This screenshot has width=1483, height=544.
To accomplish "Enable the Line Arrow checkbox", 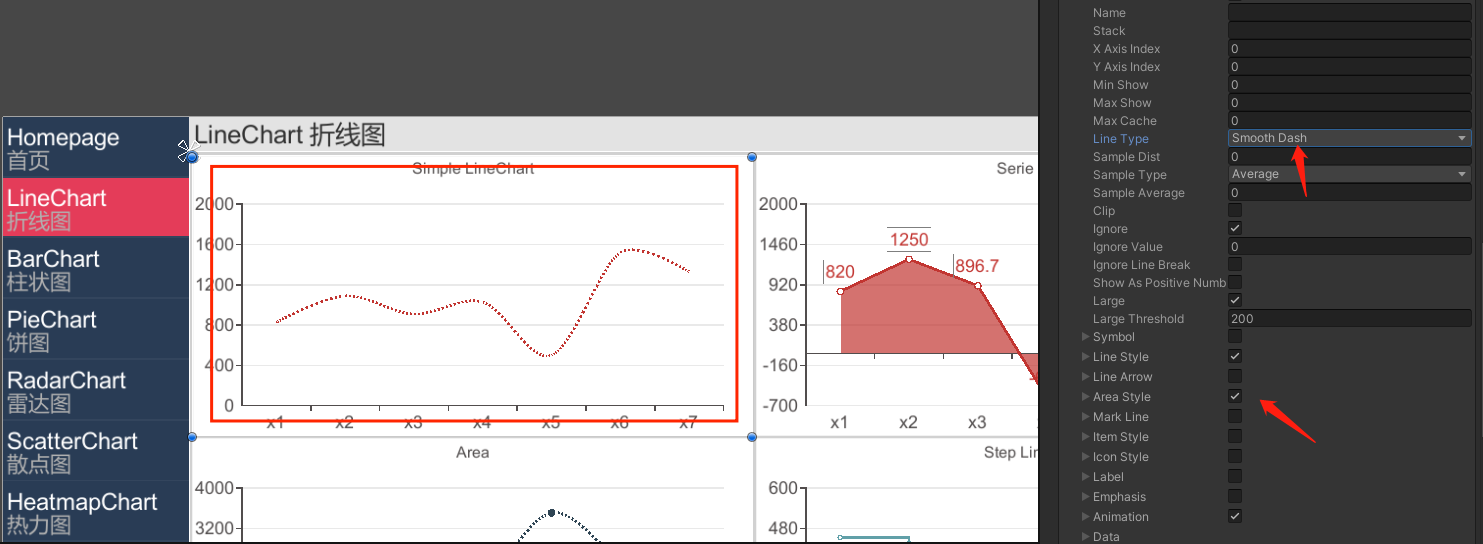I will [x=1235, y=376].
